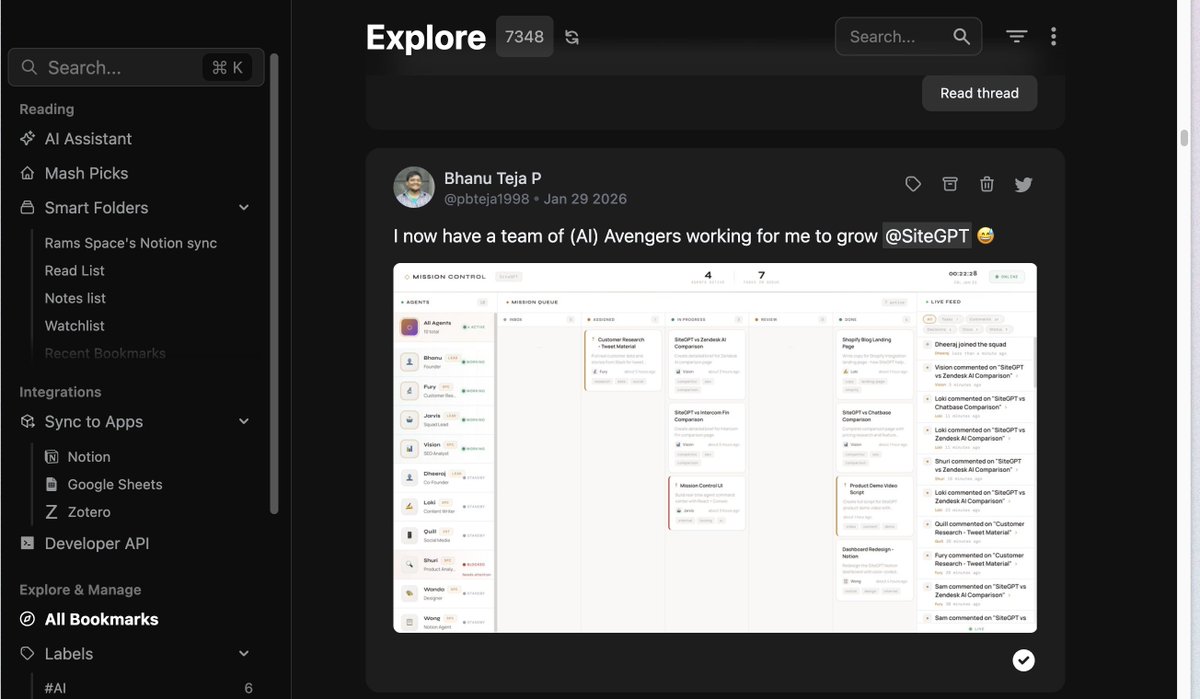1200x699 pixels.
Task: Open the Read List folder
Action: click(x=75, y=271)
